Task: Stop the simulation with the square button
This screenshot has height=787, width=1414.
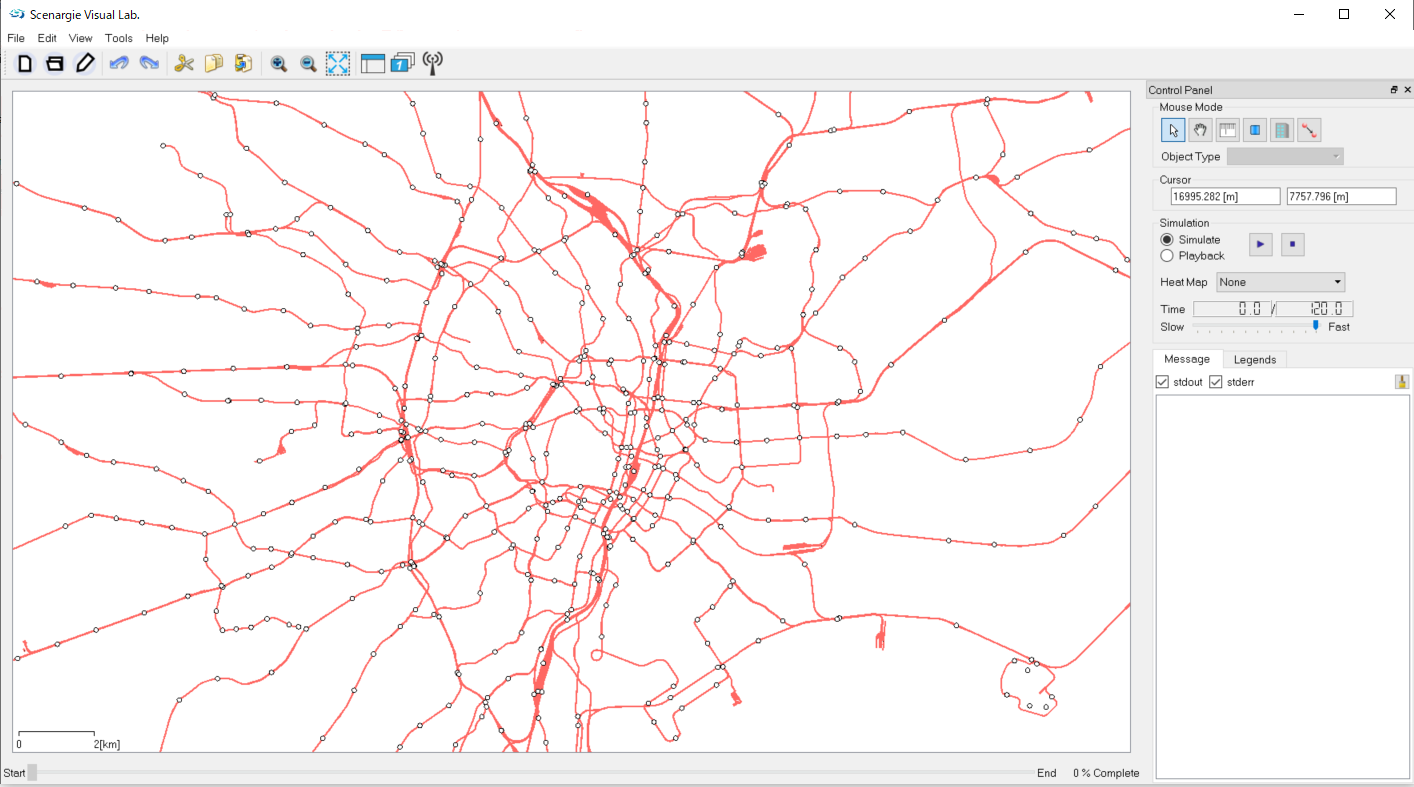Action: 1292,244
